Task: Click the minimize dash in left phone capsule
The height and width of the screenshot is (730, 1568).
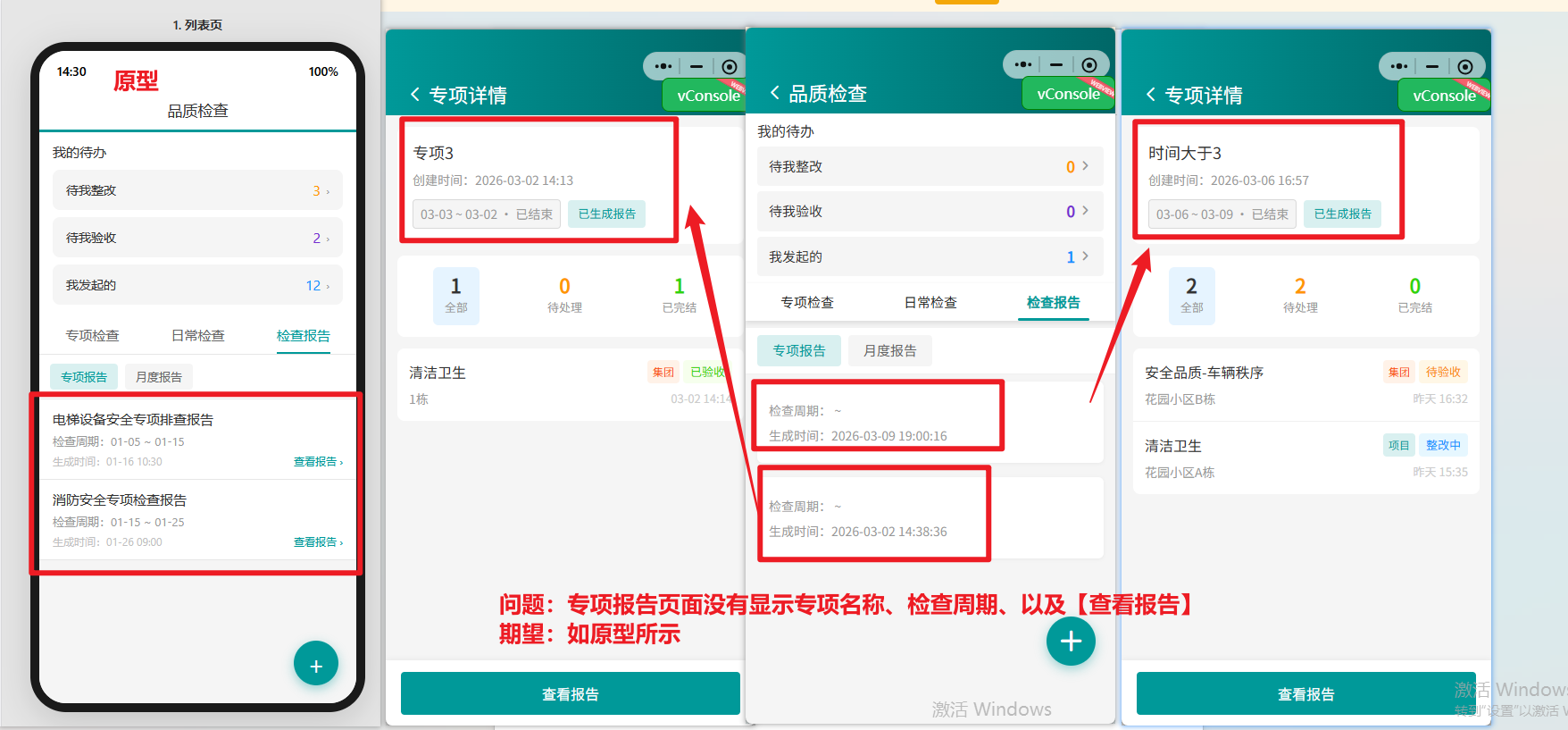Action: [x=696, y=66]
